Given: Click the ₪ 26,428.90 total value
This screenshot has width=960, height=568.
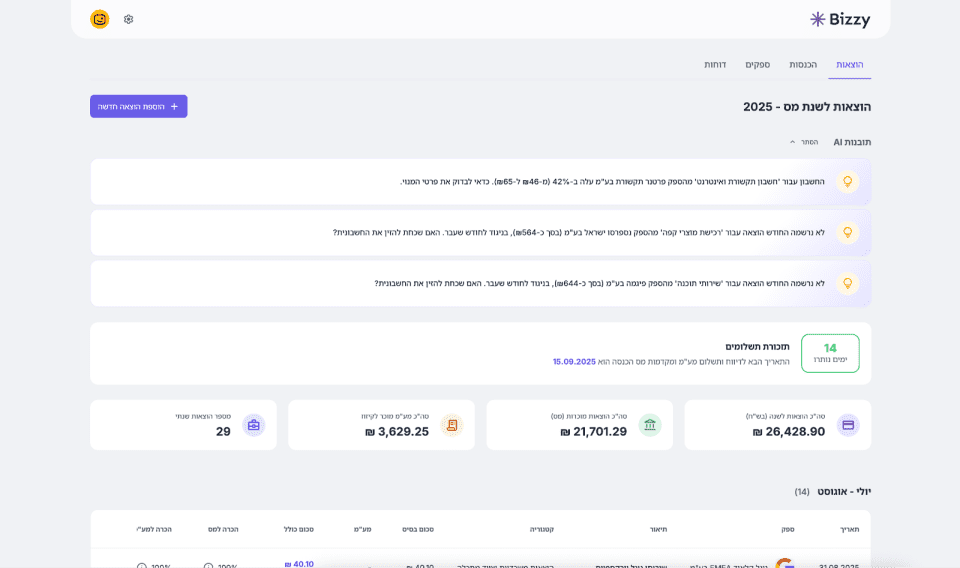Looking at the screenshot, I should [x=789, y=432].
